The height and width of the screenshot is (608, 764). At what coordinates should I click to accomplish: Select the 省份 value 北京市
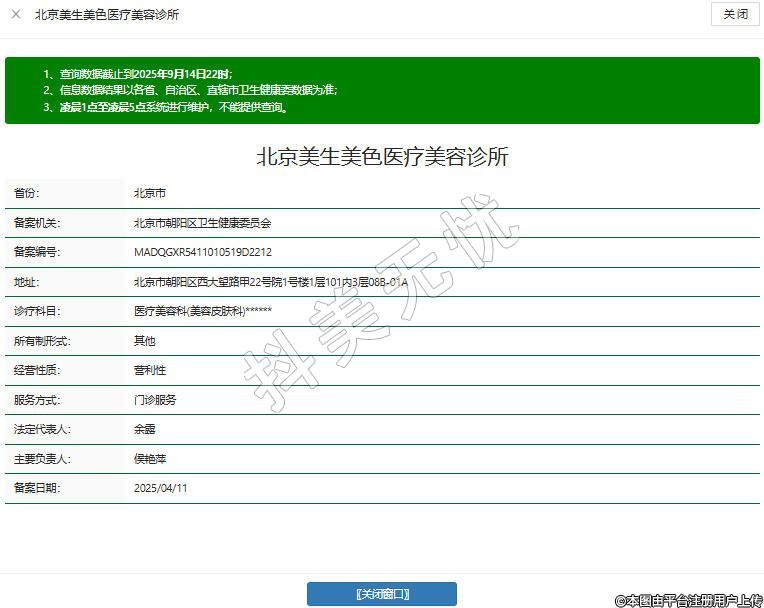[x=150, y=193]
